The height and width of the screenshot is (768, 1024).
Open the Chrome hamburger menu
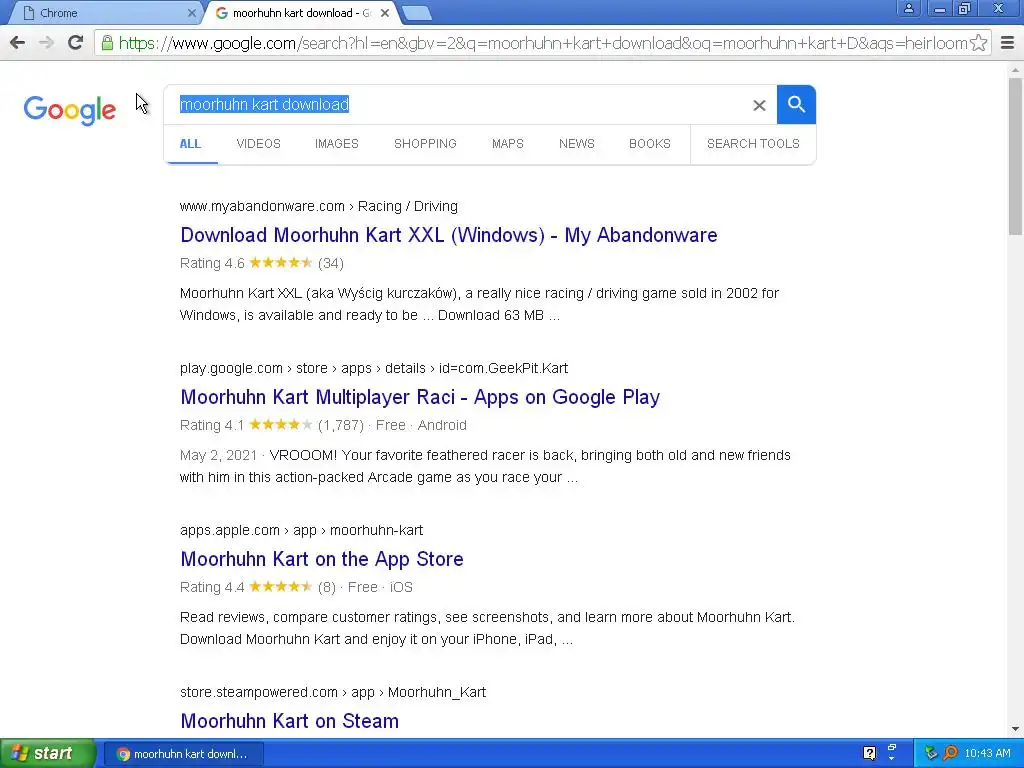tap(1008, 43)
